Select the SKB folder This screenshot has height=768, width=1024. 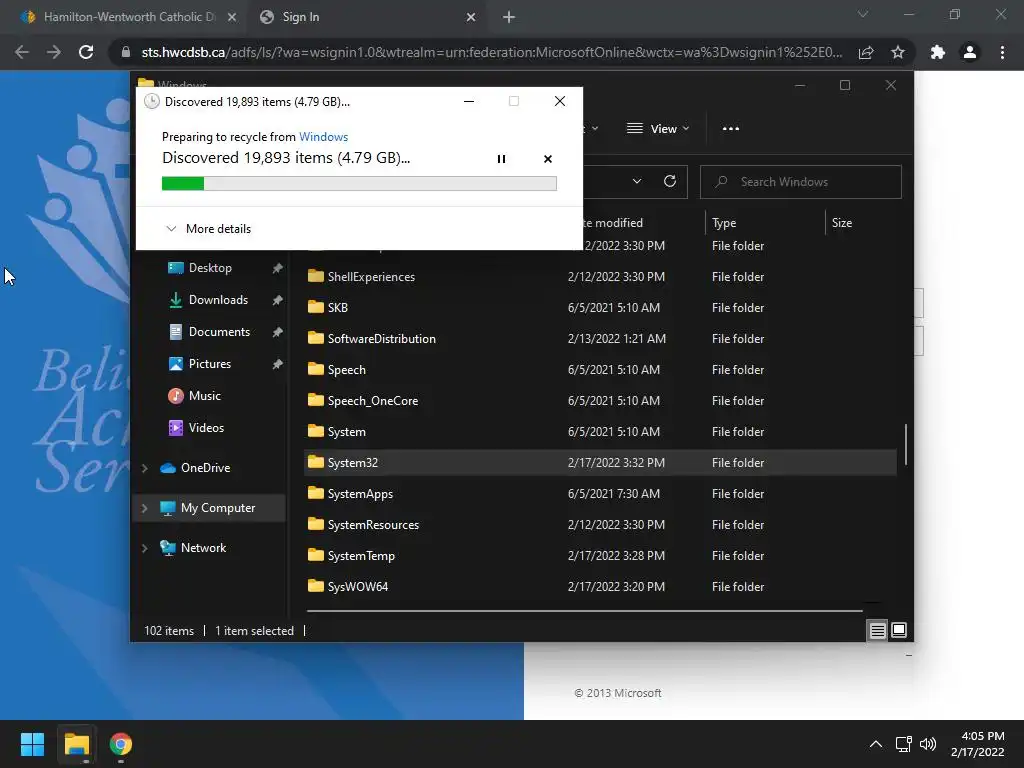338,308
